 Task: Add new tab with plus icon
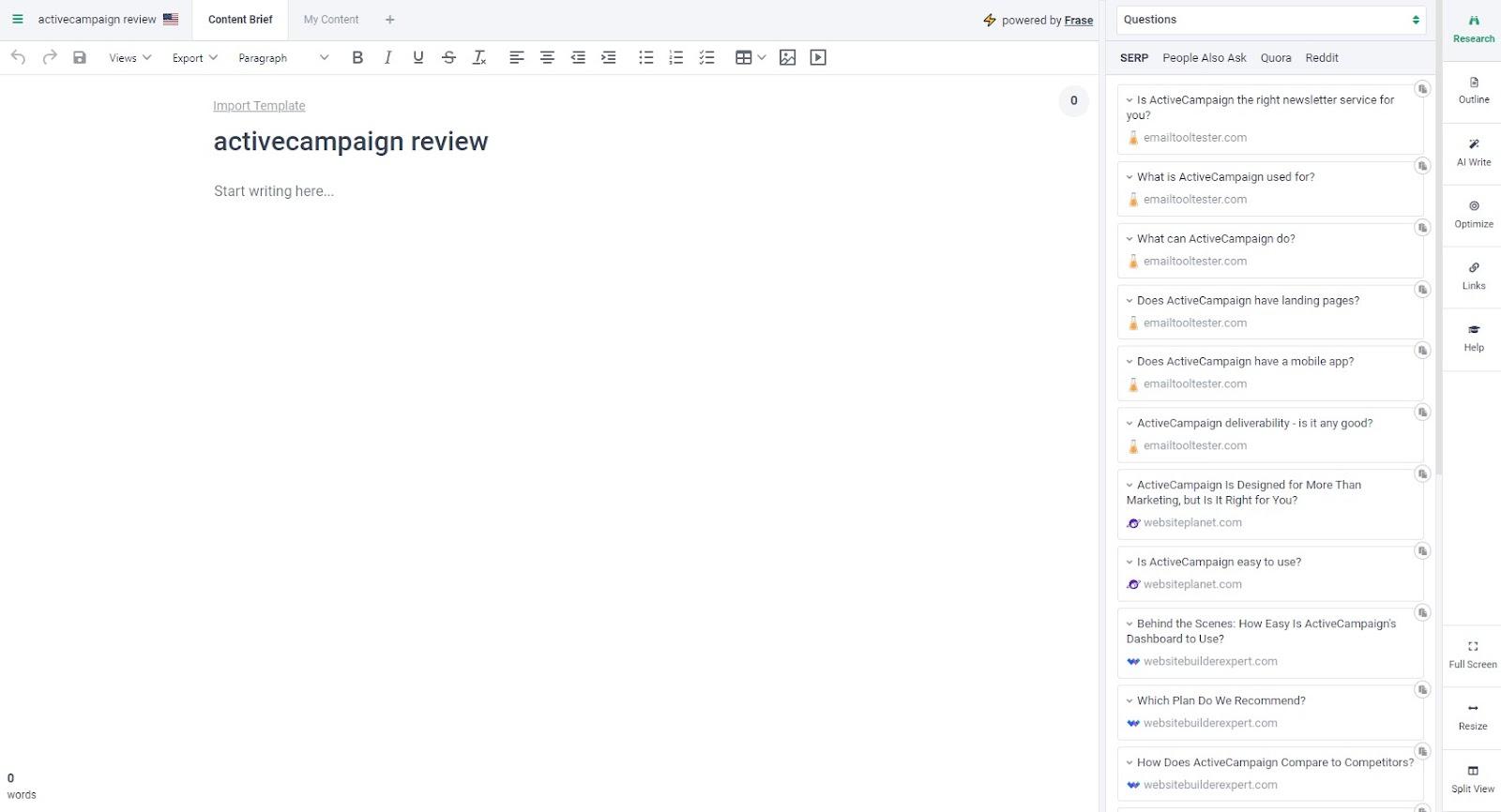(390, 20)
